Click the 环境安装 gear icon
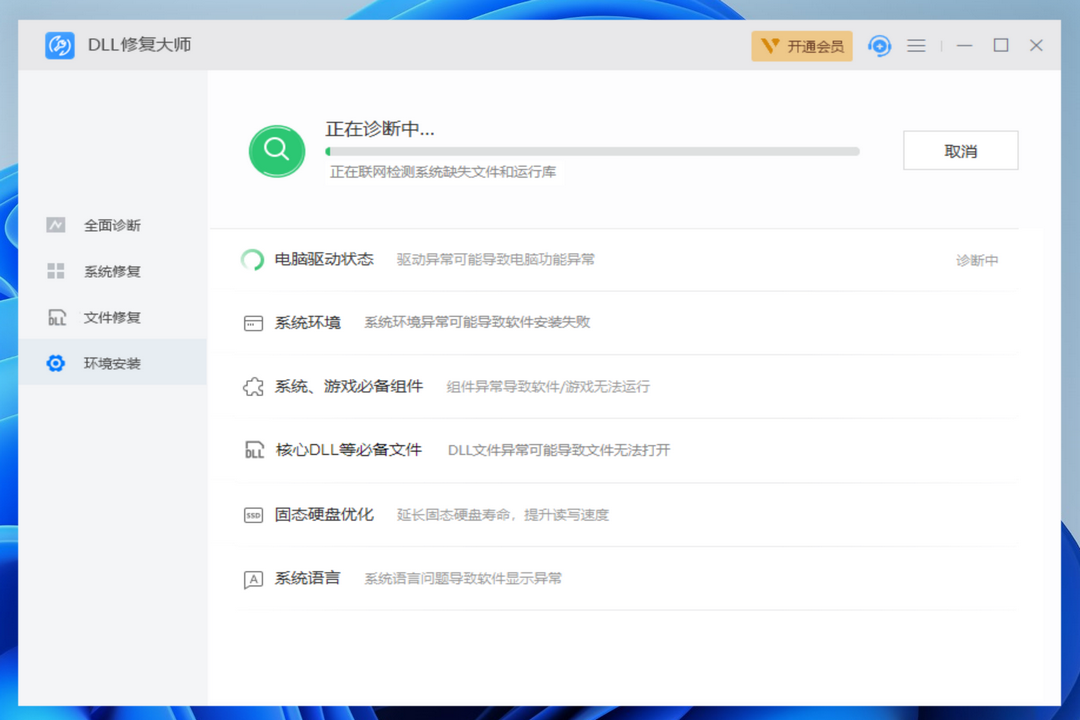The width and height of the screenshot is (1080, 720). click(57, 364)
